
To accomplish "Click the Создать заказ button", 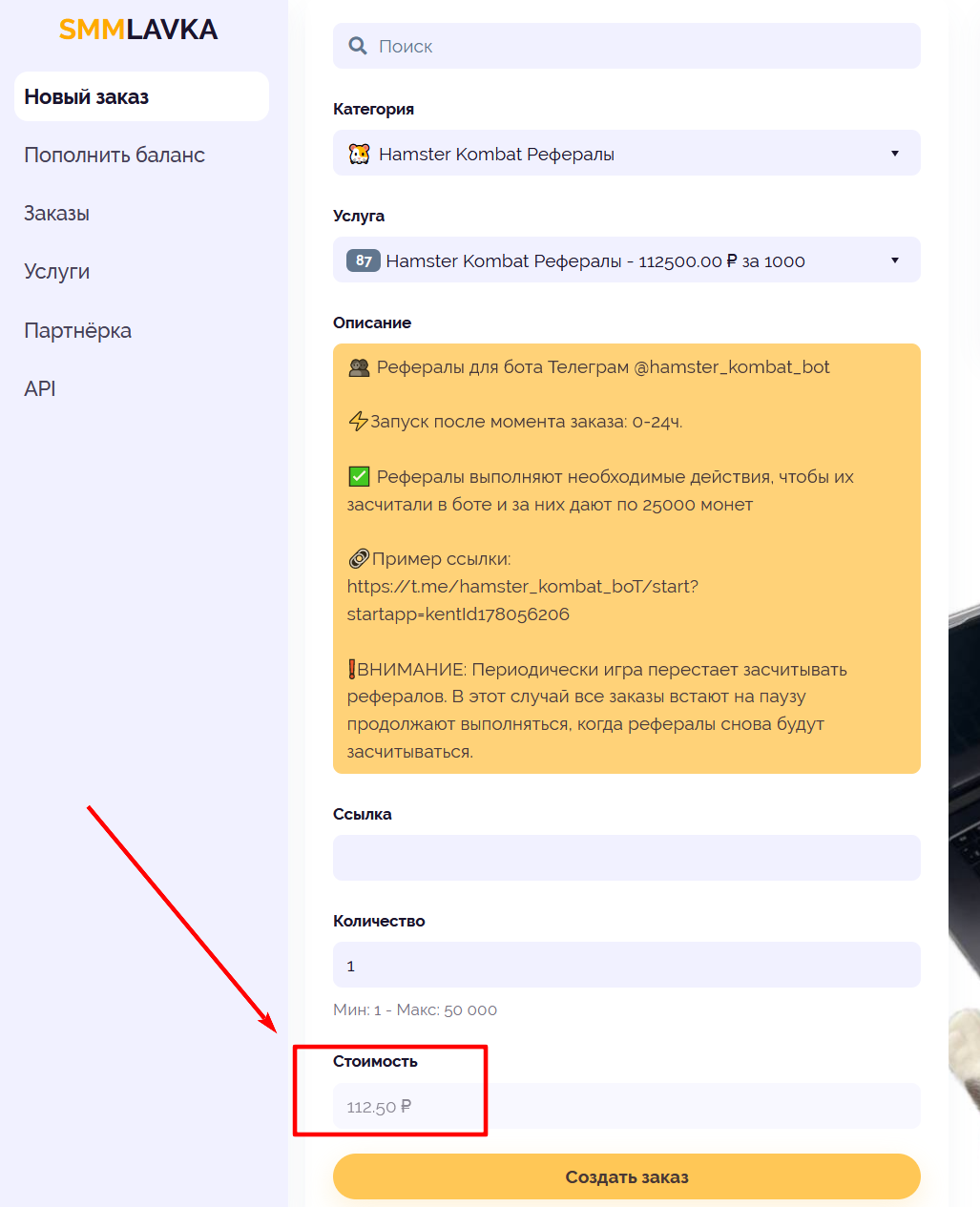I will click(x=627, y=1176).
